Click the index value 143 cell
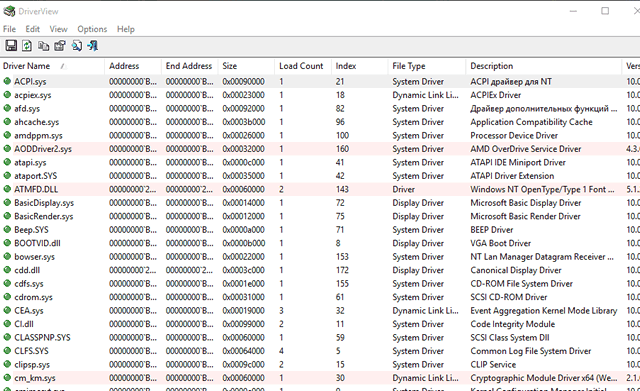Viewport: 640px width, 391px height. click(342, 189)
